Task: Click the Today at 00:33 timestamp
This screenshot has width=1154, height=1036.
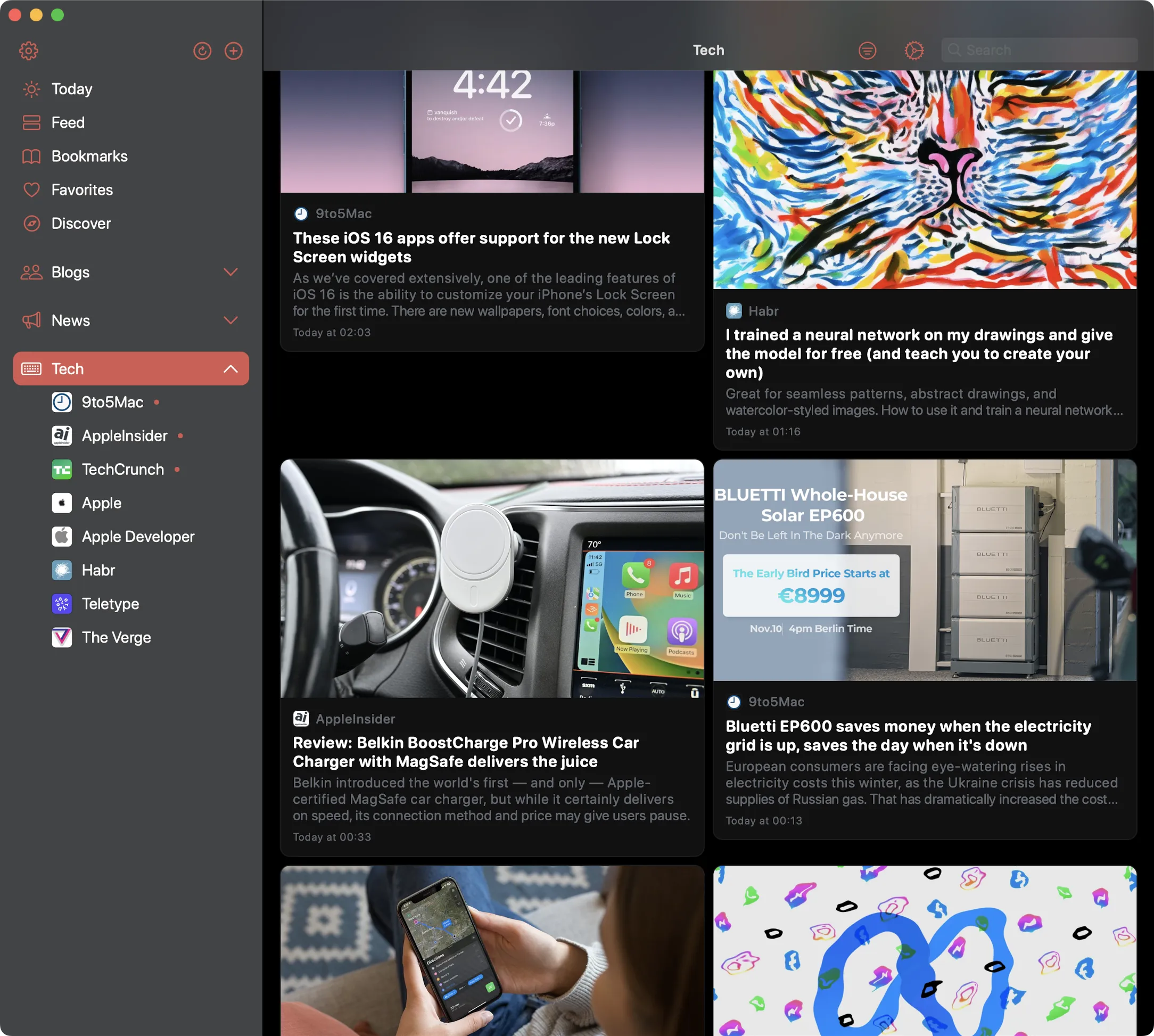Action: (332, 837)
